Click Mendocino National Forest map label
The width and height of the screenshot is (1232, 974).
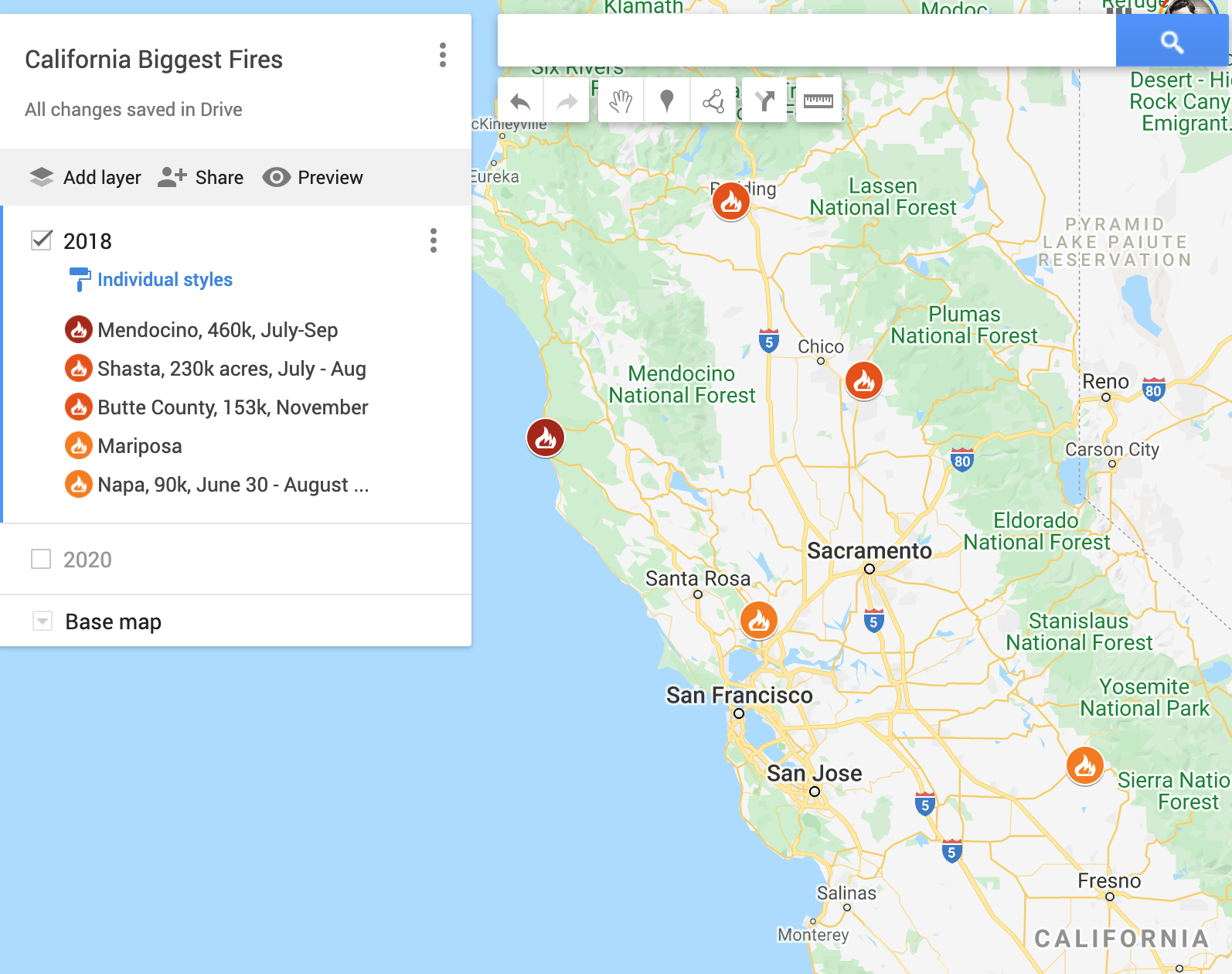682,384
